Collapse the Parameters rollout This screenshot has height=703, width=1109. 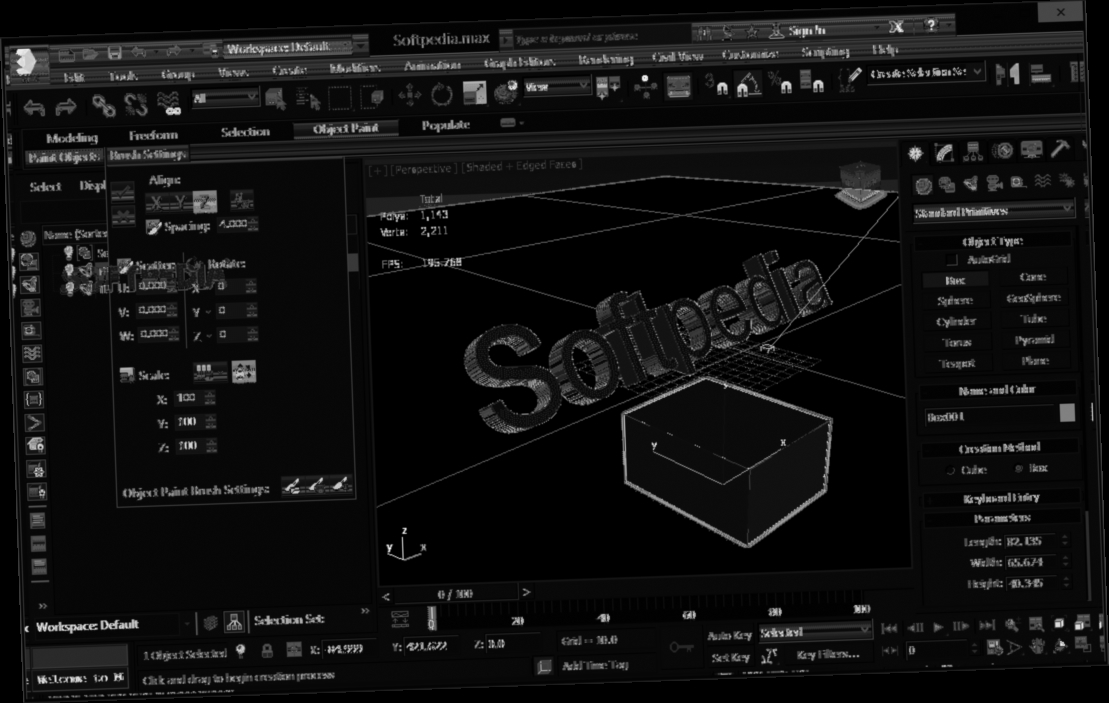(1002, 518)
